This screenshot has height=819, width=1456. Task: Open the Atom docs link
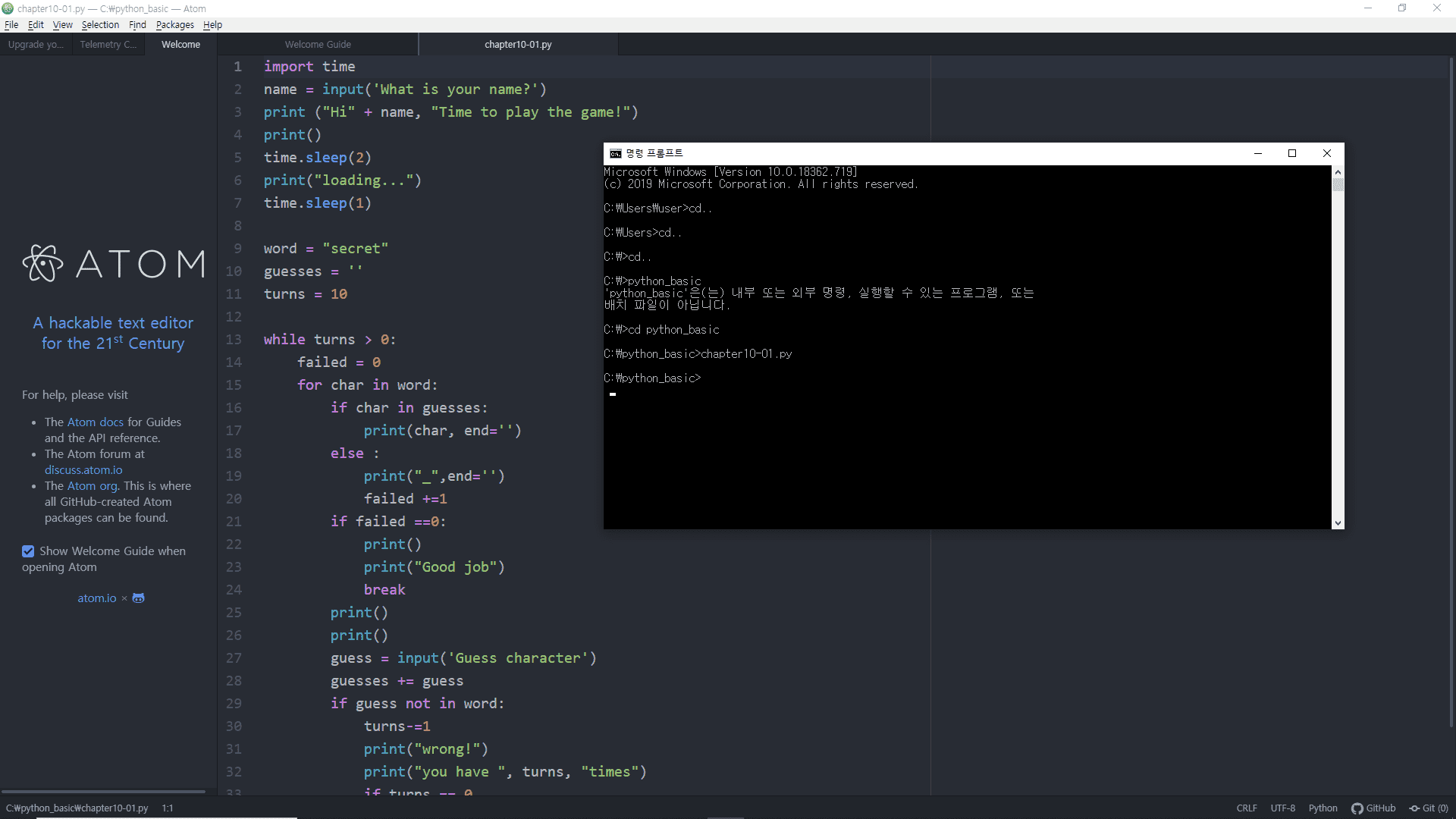95,422
